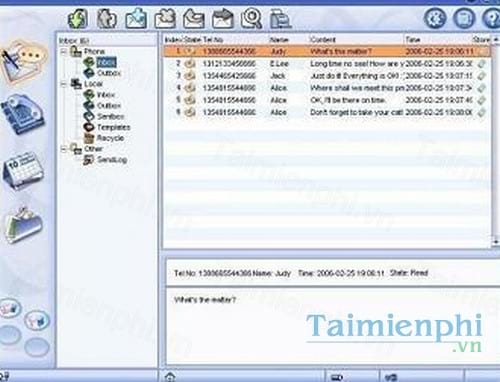Click the state icon on message row 2

click(x=190, y=63)
